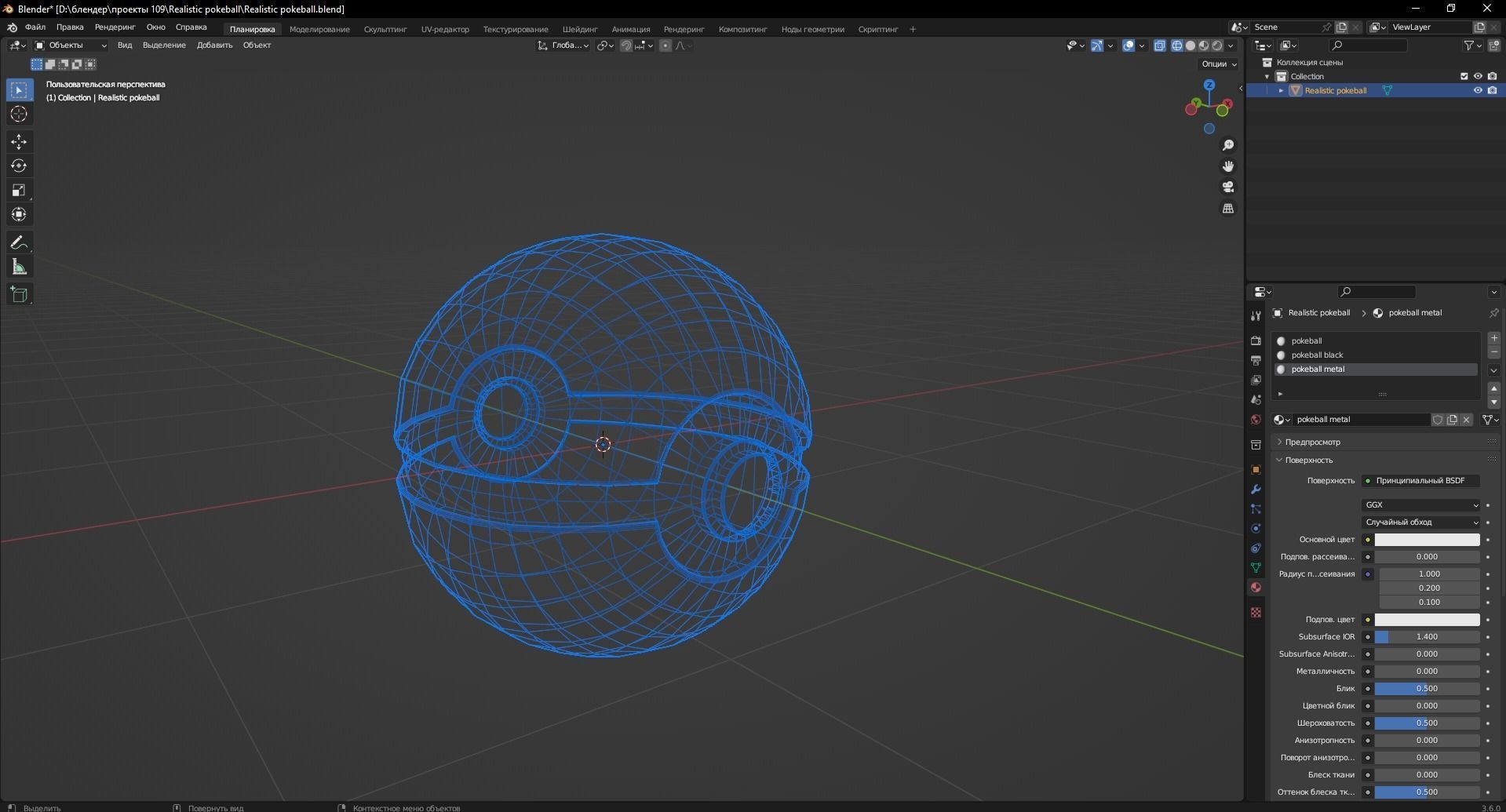The image size is (1506, 812).
Task: Hide Realistic pokeball in viewport
Action: click(x=1478, y=90)
